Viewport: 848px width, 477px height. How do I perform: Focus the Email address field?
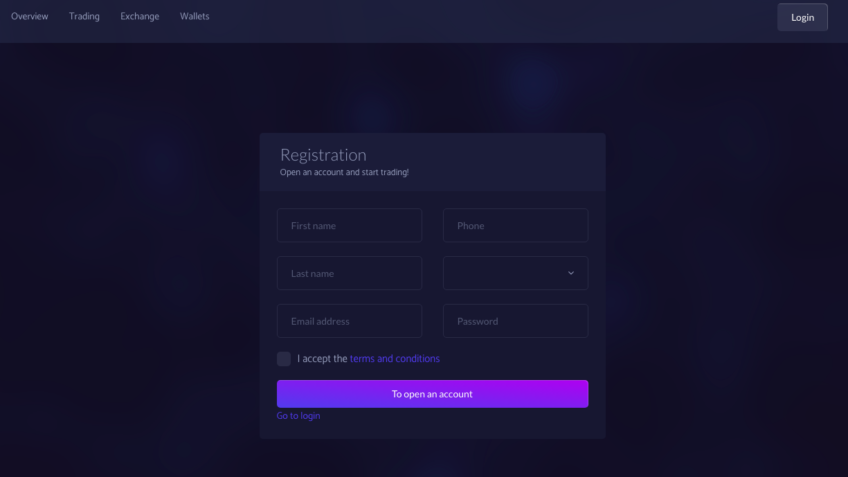click(349, 321)
